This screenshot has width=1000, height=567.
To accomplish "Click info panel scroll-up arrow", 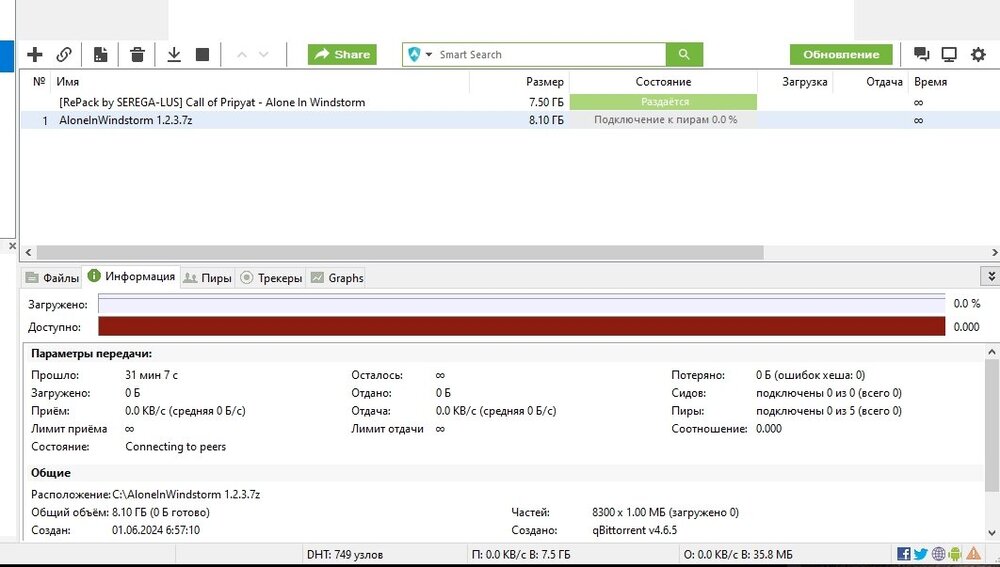I will (992, 351).
